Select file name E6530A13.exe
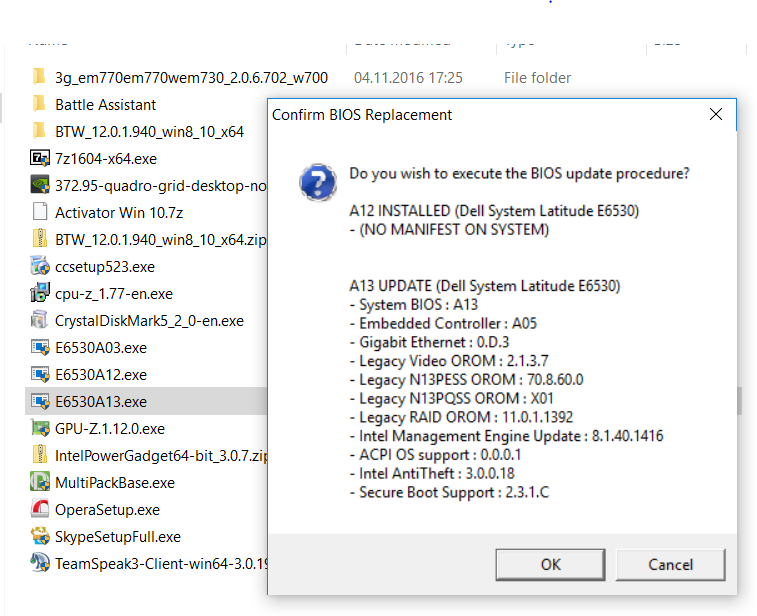The width and height of the screenshot is (757, 616). point(101,402)
